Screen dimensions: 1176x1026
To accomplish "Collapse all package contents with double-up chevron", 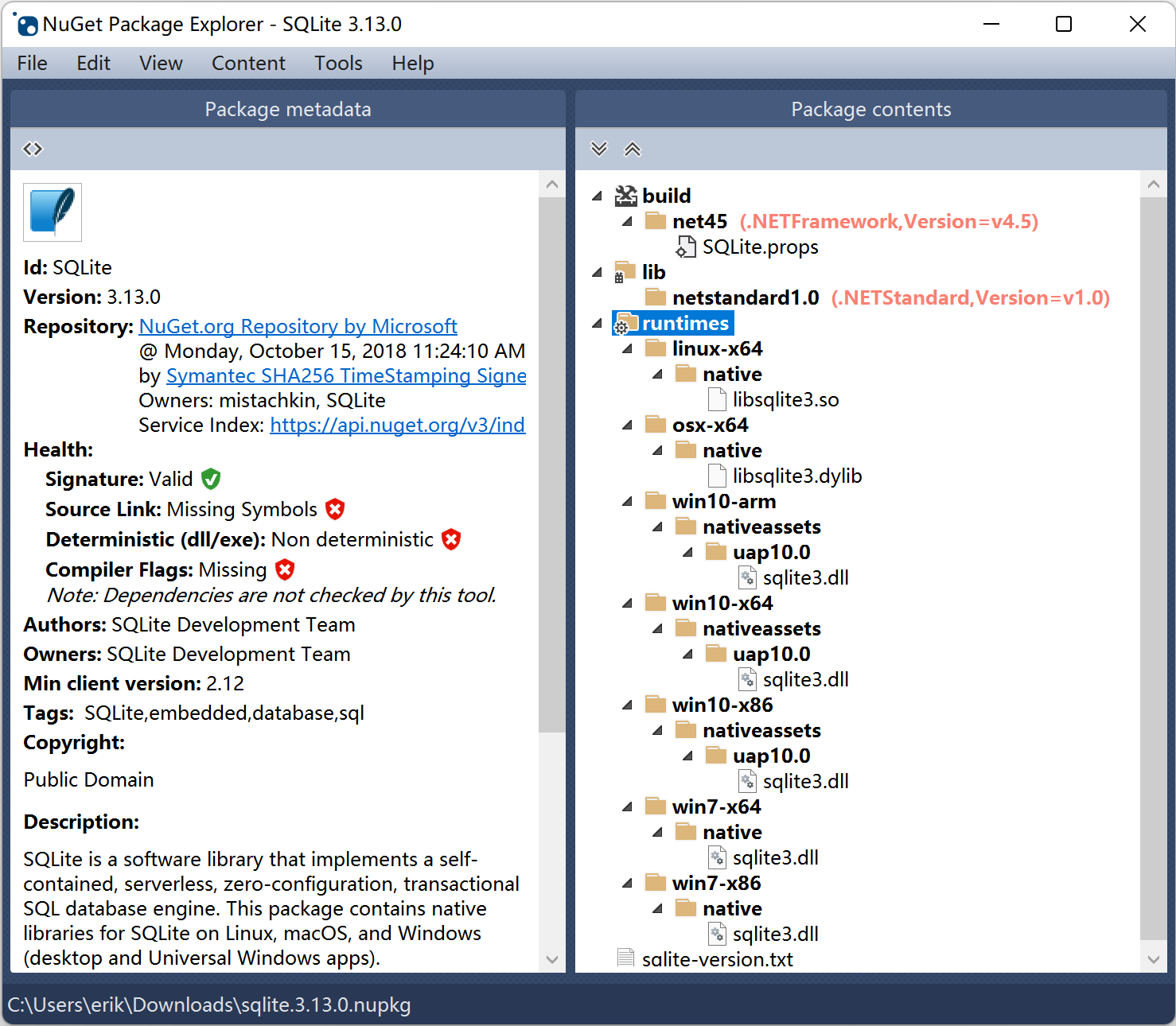I will coord(633,149).
